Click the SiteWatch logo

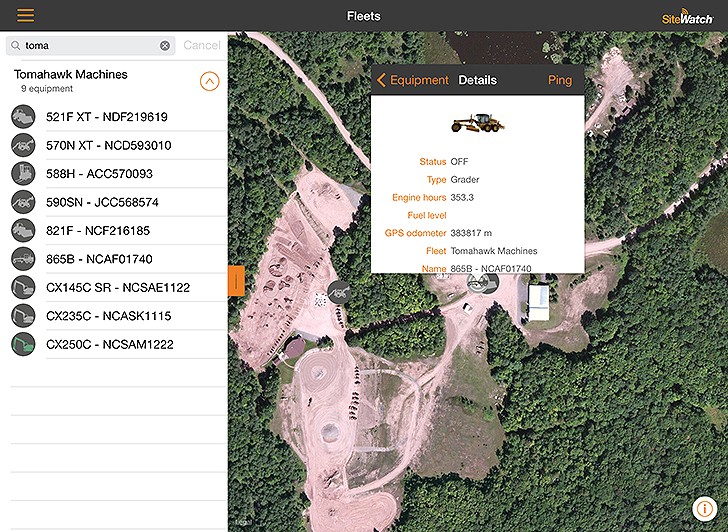pos(687,17)
